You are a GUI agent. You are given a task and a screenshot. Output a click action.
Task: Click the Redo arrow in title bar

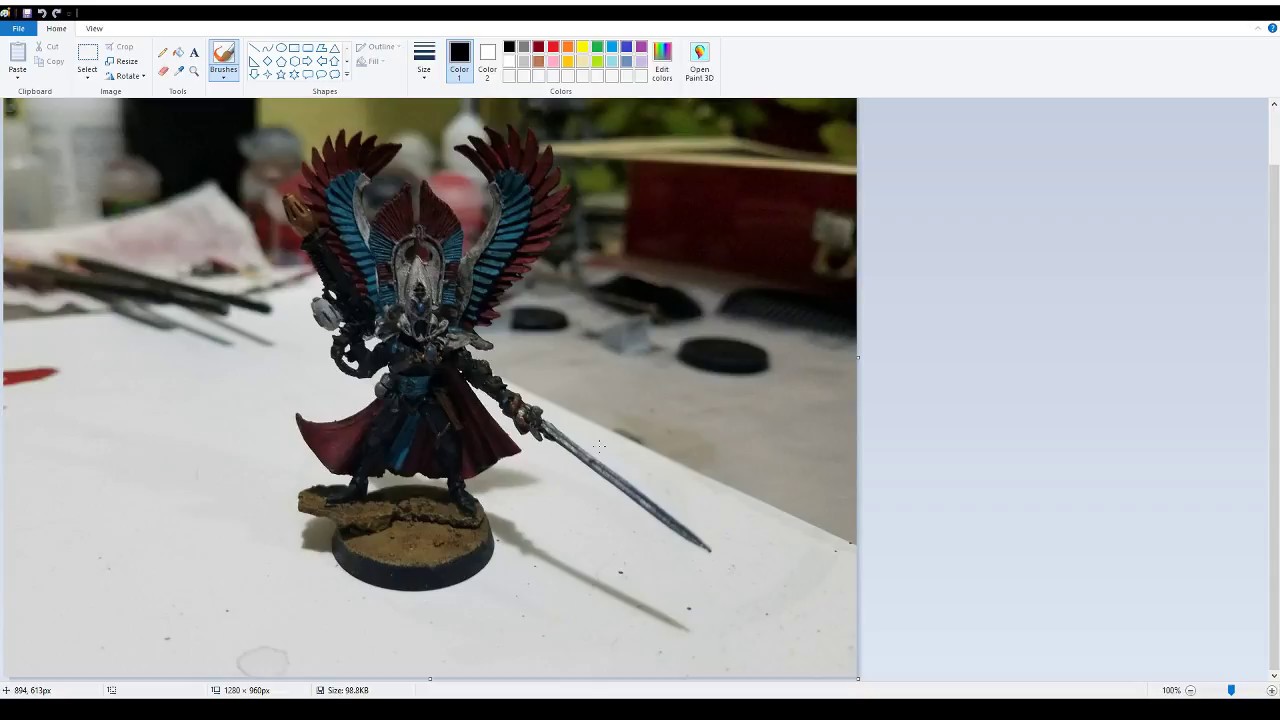[x=56, y=13]
